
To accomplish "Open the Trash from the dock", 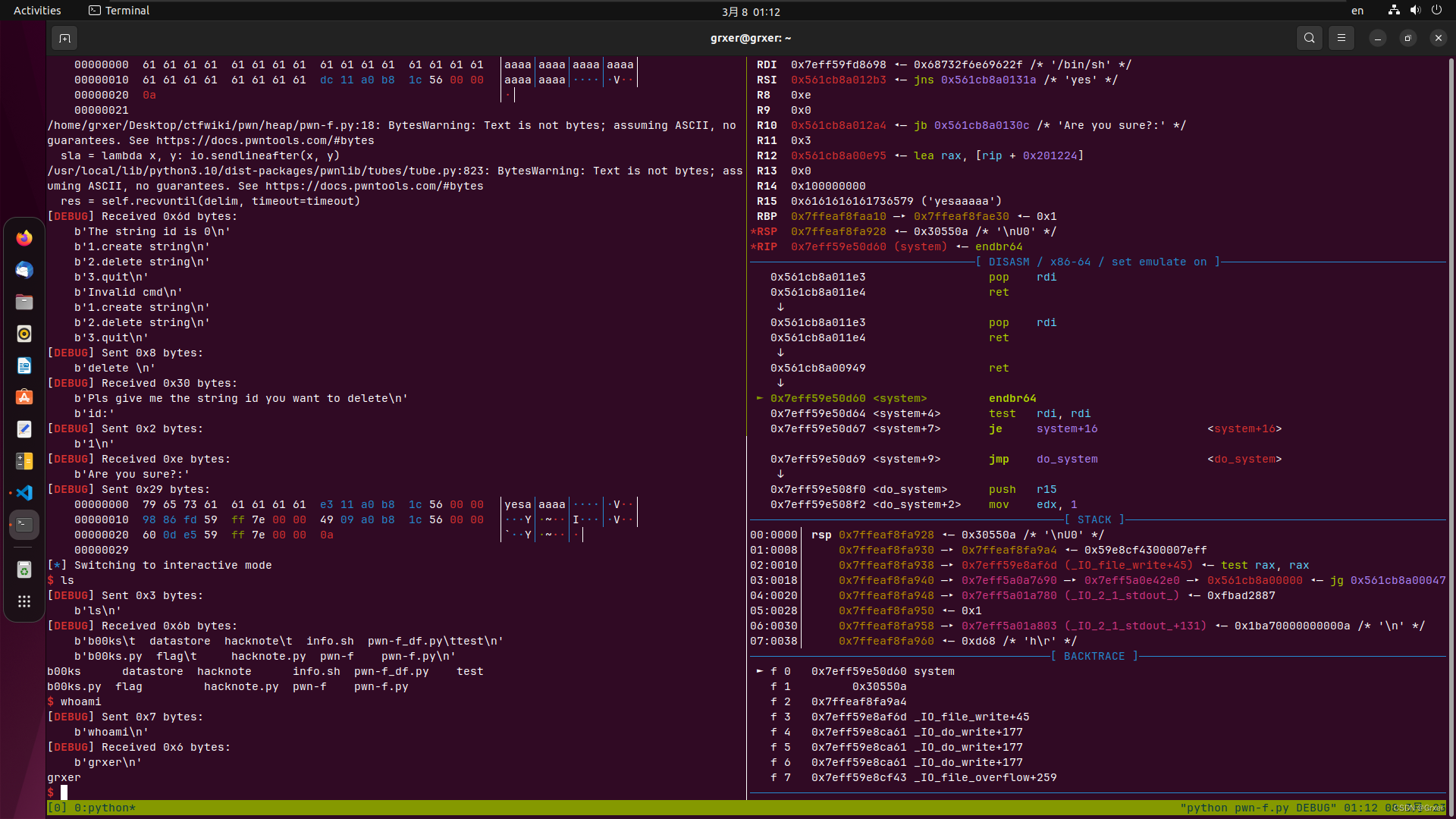I will tap(24, 570).
